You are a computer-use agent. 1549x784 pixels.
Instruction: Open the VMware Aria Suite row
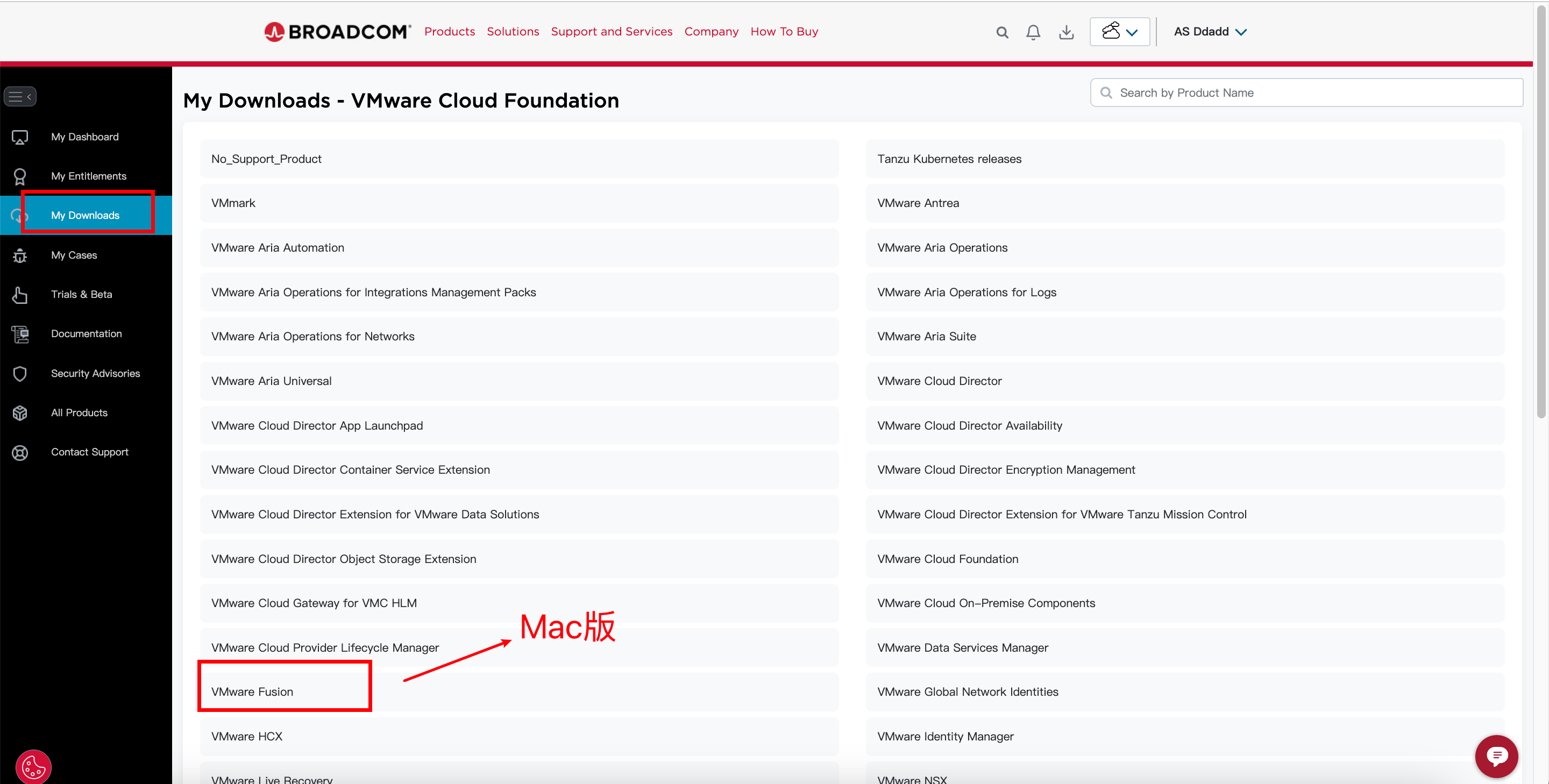coord(1184,336)
